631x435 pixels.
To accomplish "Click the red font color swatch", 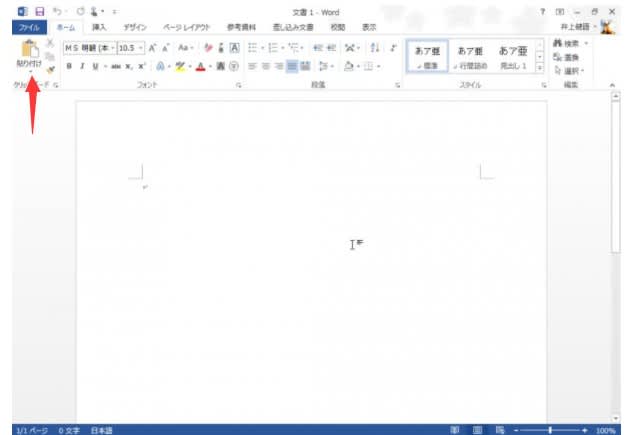I will pos(200,67).
